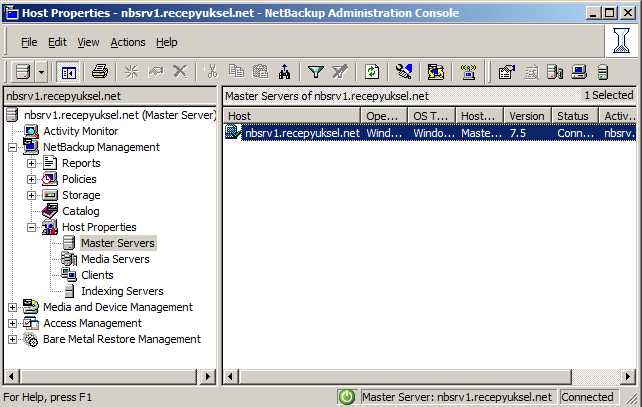Click the Reports tree label

[x=81, y=163]
